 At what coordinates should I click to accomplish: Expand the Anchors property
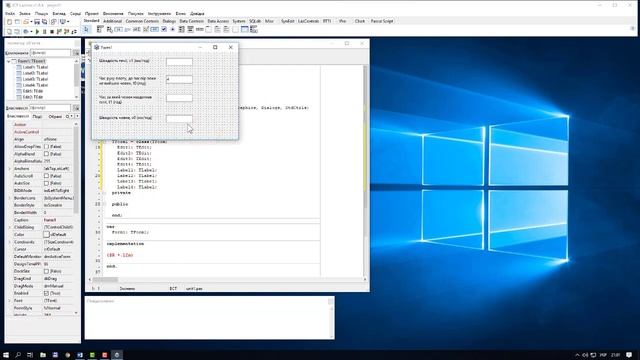coord(10,169)
